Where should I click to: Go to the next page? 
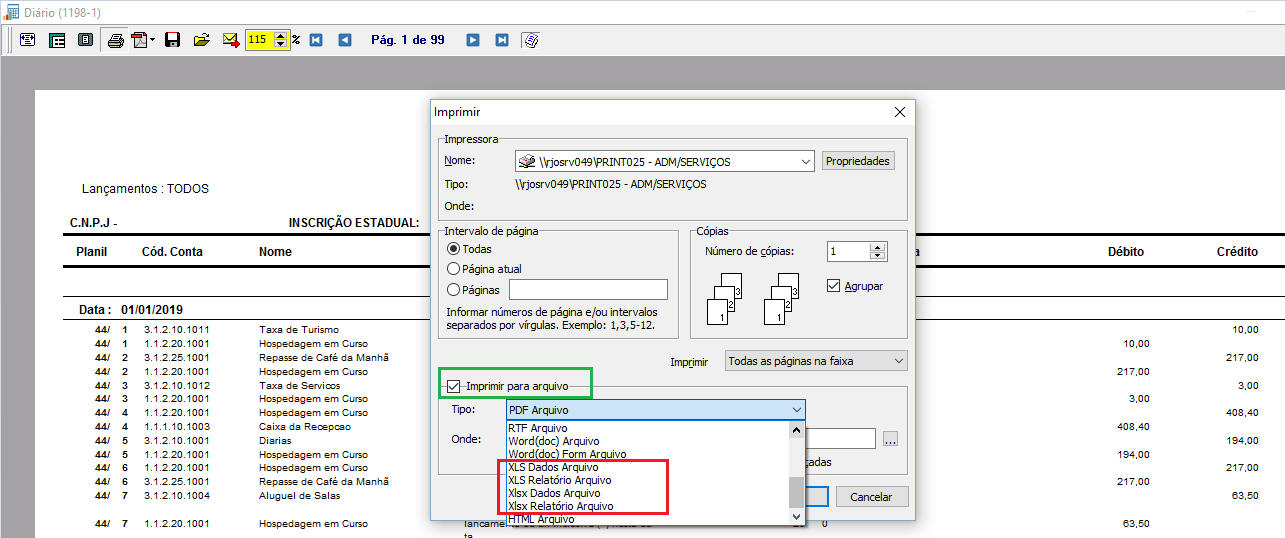point(473,40)
